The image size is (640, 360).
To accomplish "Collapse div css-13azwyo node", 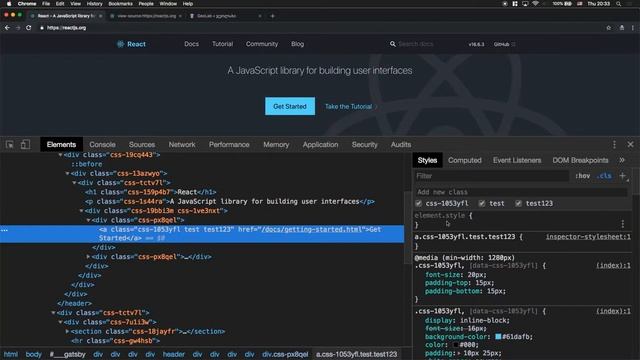I will (67, 173).
